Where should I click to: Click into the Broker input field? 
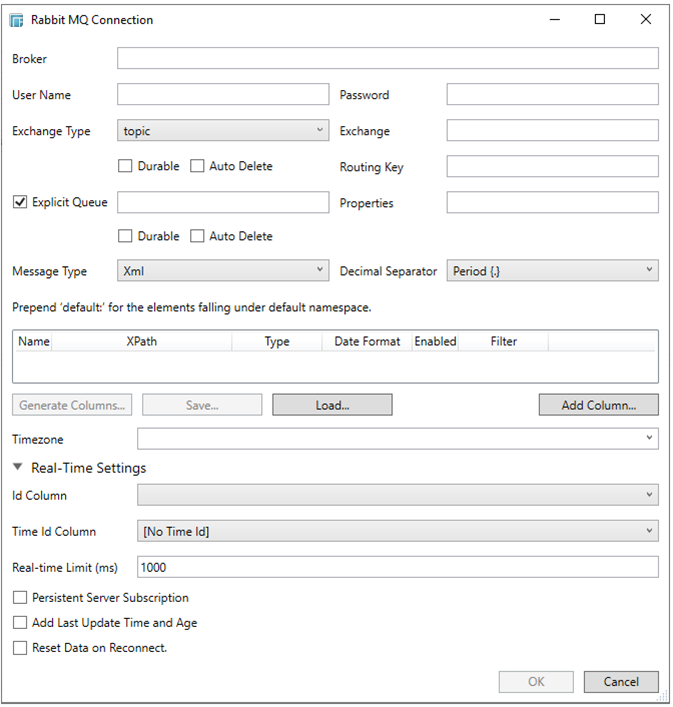388,58
